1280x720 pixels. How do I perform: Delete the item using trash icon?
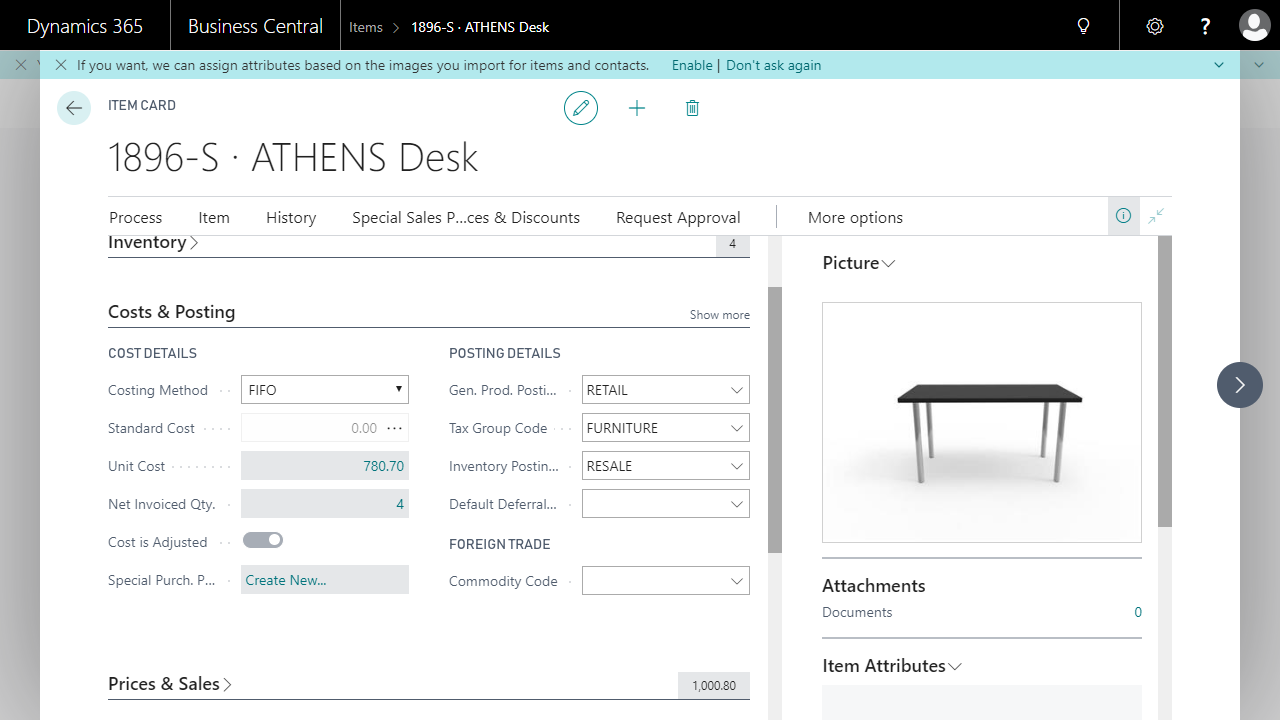point(692,107)
